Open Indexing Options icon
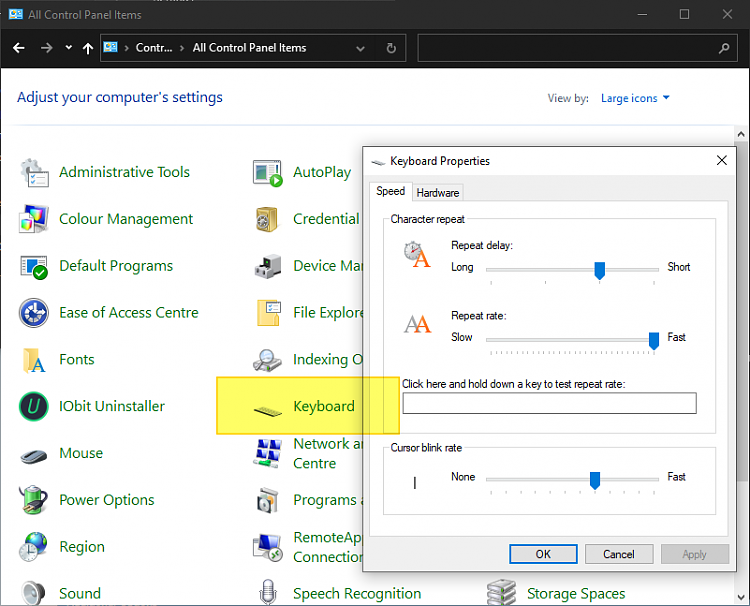Image resolution: width=750 pixels, height=606 pixels. [x=268, y=360]
